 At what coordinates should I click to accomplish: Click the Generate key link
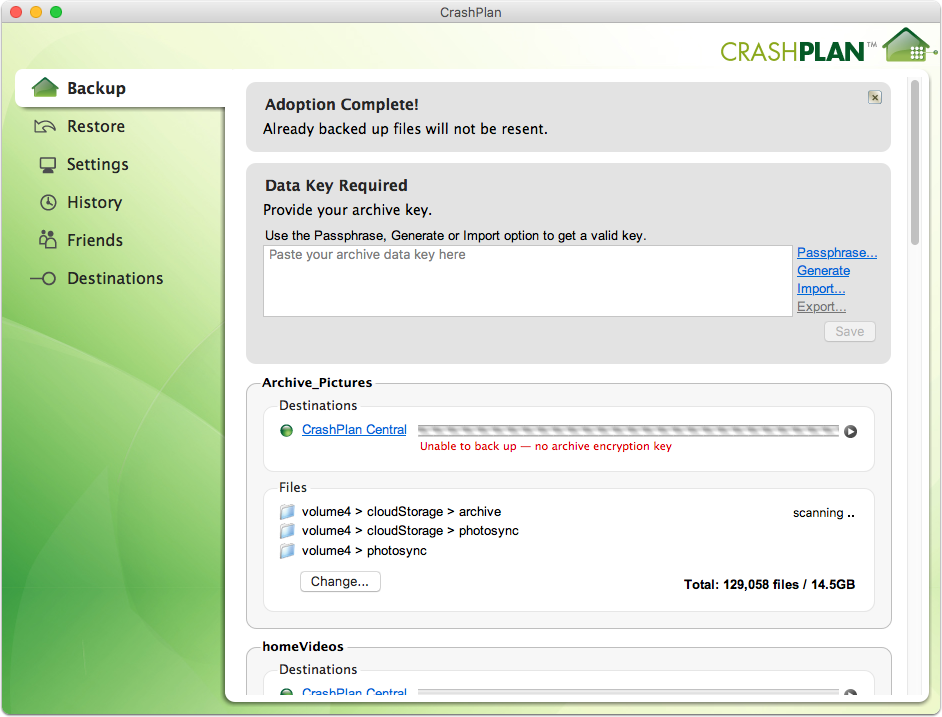823,270
